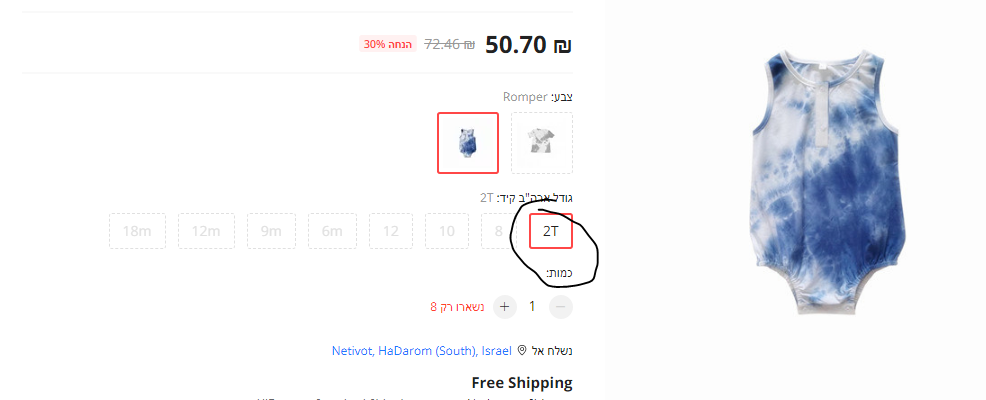
Task: Choose size 10
Action: pos(446,231)
